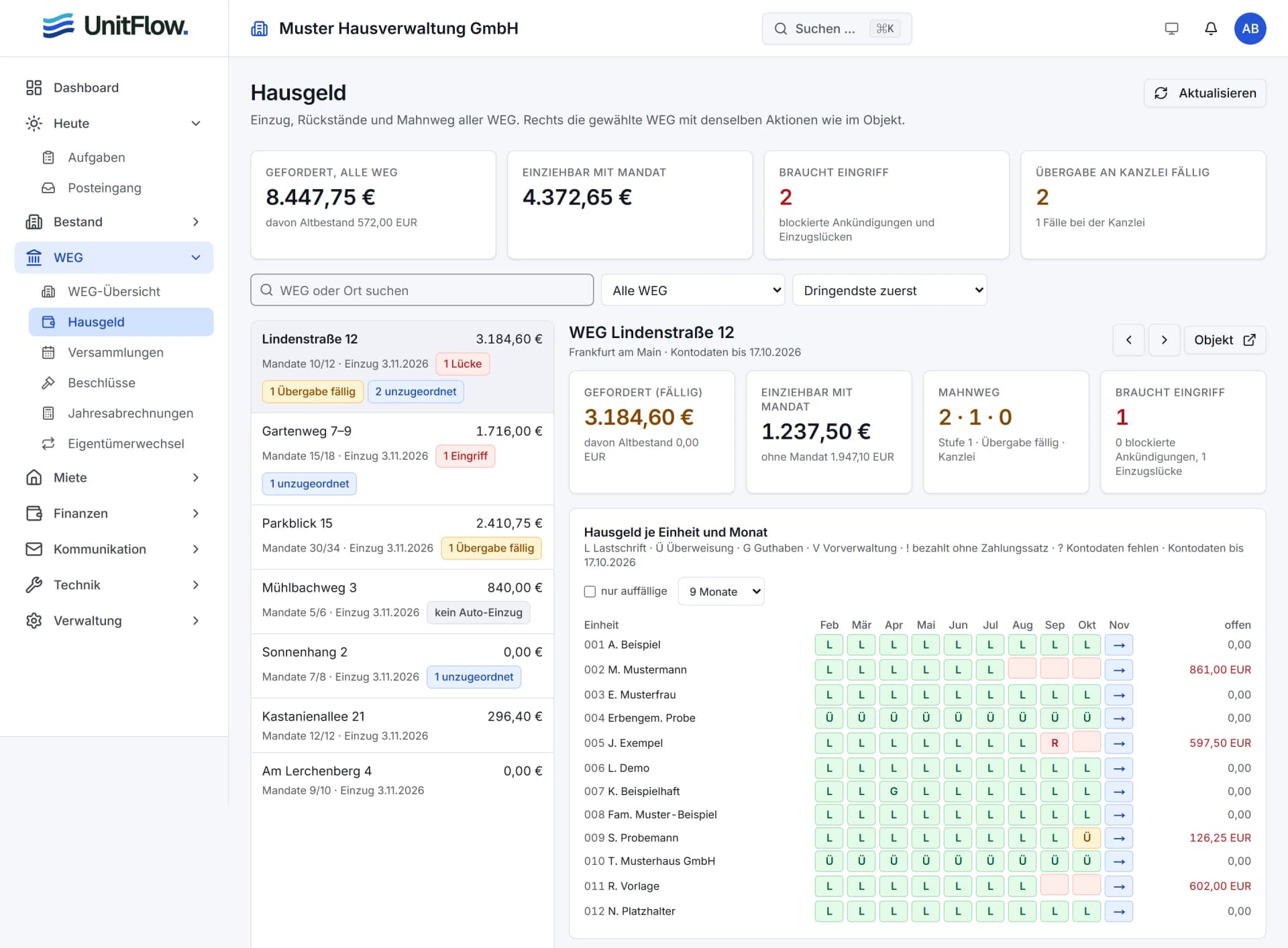Select the Parkblick 15 entry

click(402, 537)
